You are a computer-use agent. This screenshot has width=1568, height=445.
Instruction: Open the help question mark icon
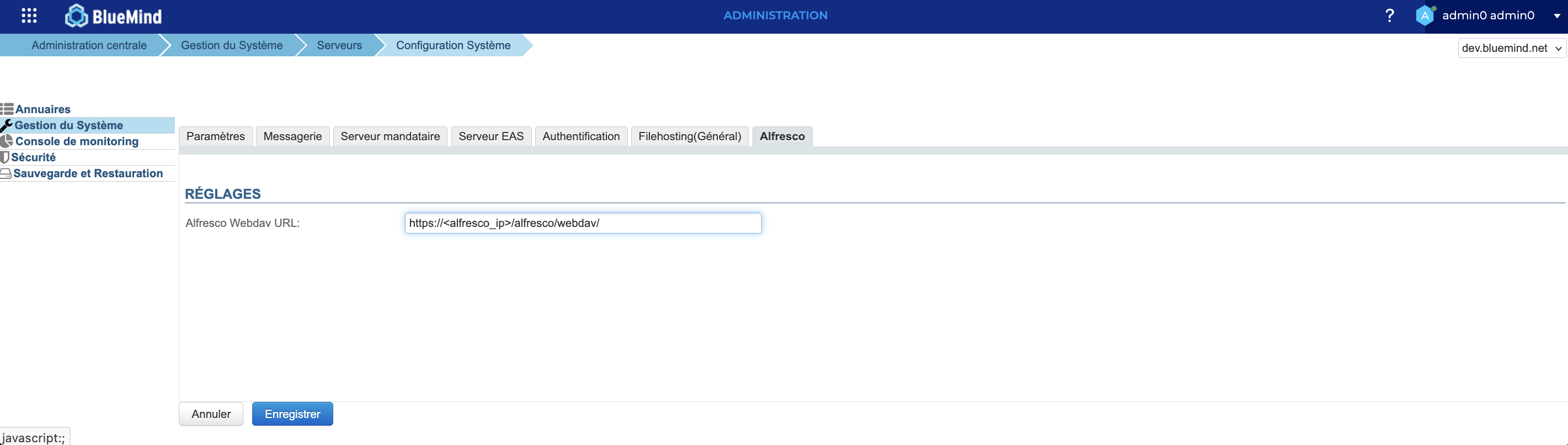1389,16
